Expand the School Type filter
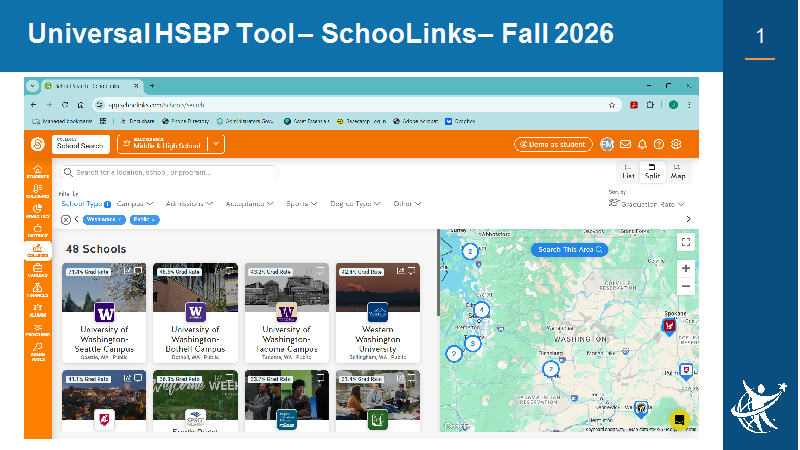Viewport: 800px width, 450px height. pos(86,204)
